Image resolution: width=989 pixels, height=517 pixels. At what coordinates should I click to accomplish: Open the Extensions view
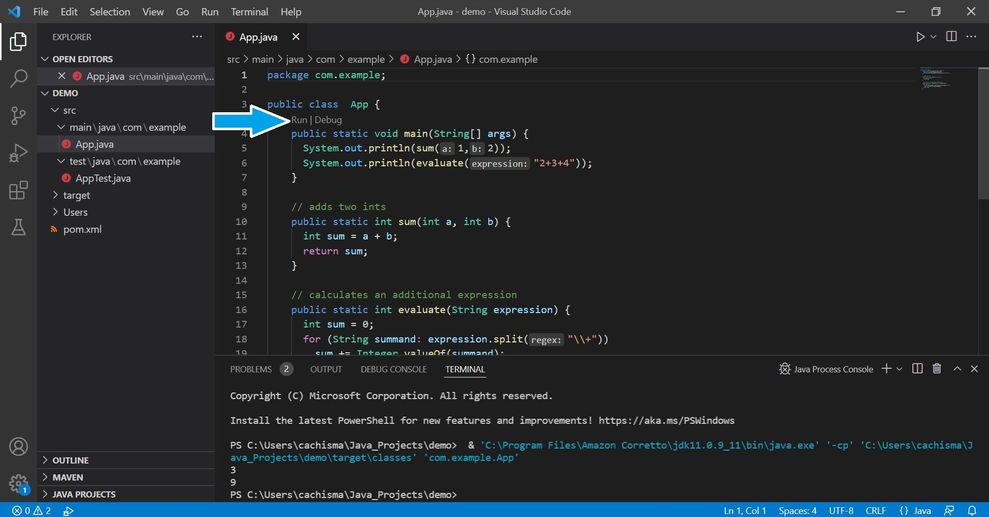pos(18,190)
